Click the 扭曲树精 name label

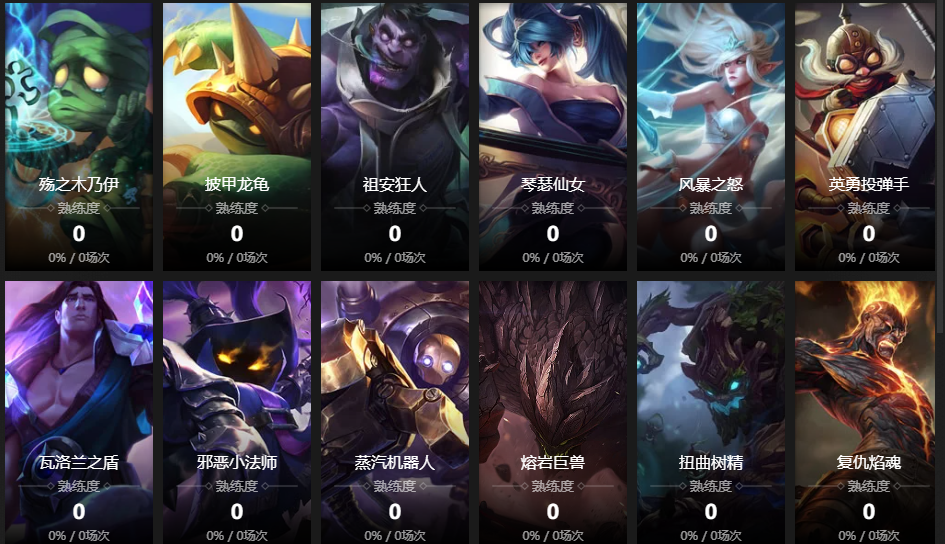coord(711,462)
